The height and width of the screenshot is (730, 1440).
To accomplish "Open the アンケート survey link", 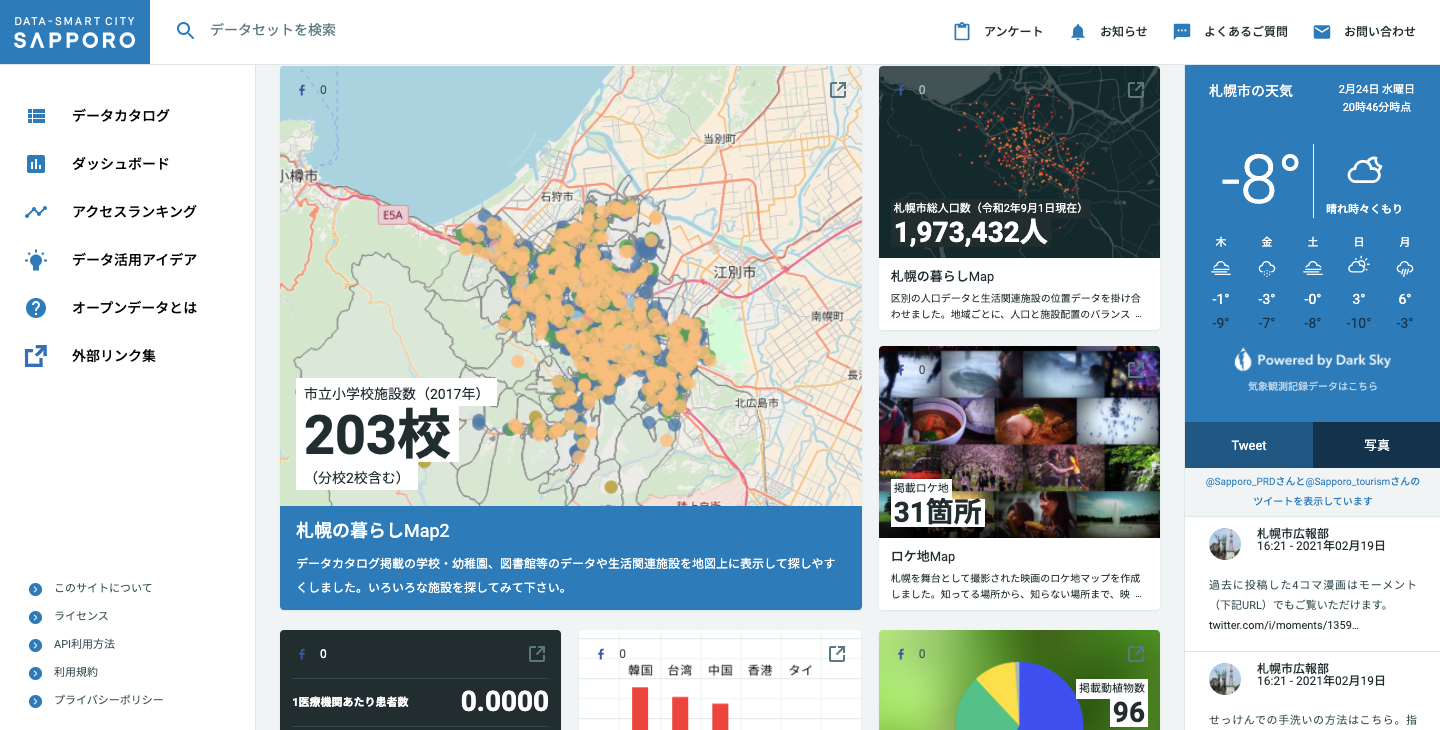I will [x=1013, y=32].
